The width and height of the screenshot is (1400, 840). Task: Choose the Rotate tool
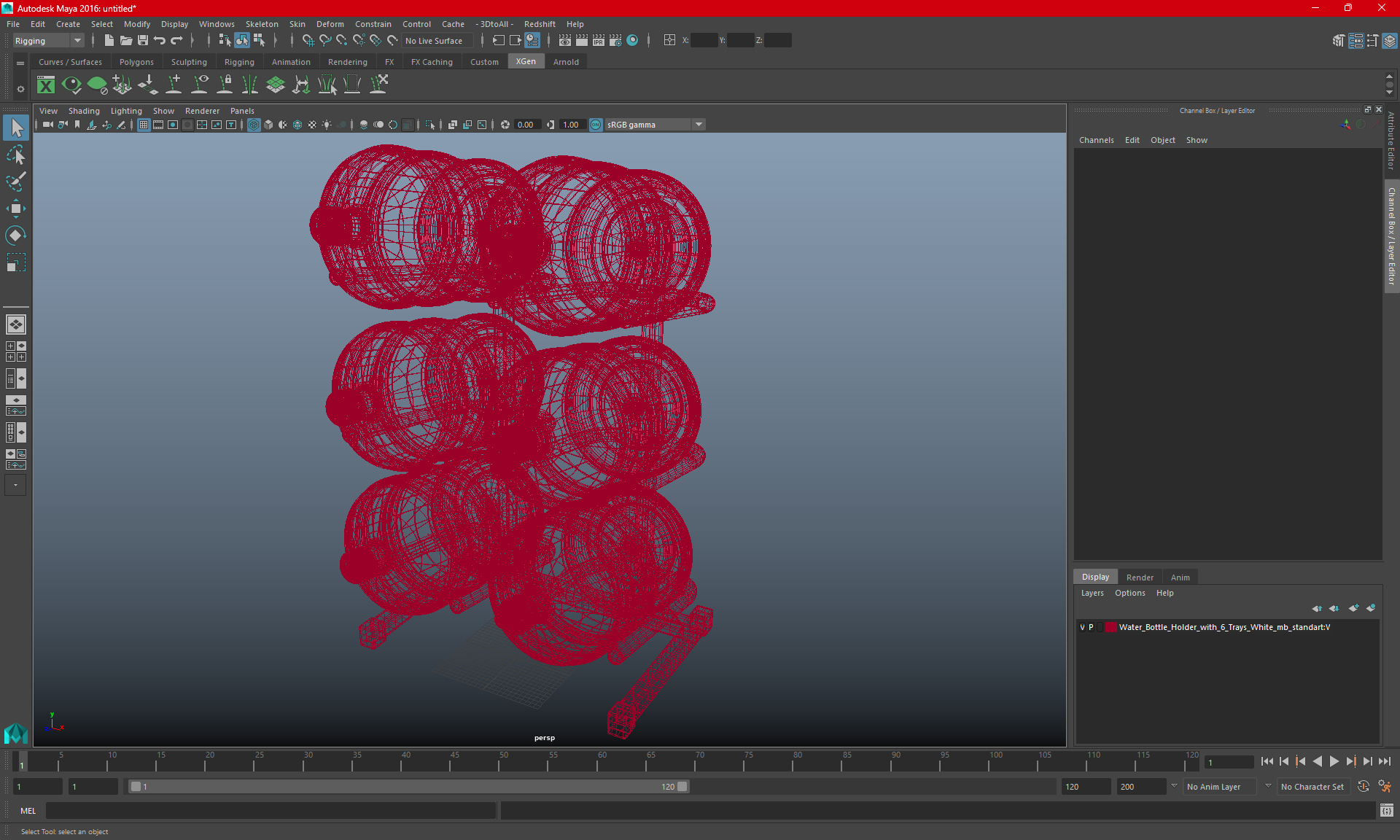coord(15,235)
